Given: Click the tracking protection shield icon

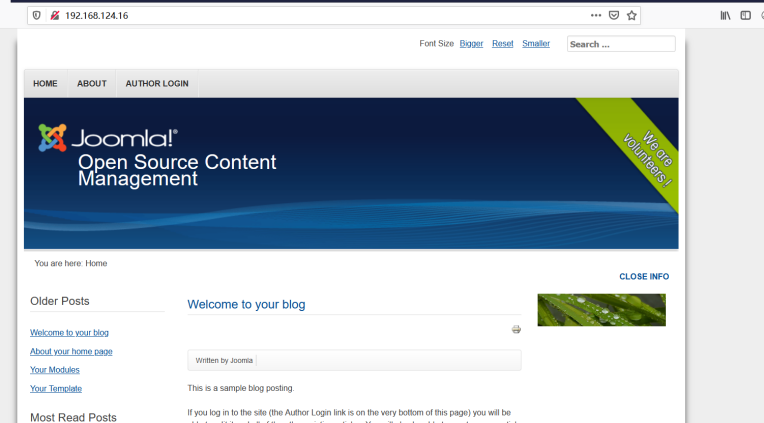Looking at the screenshot, I should [x=37, y=16].
